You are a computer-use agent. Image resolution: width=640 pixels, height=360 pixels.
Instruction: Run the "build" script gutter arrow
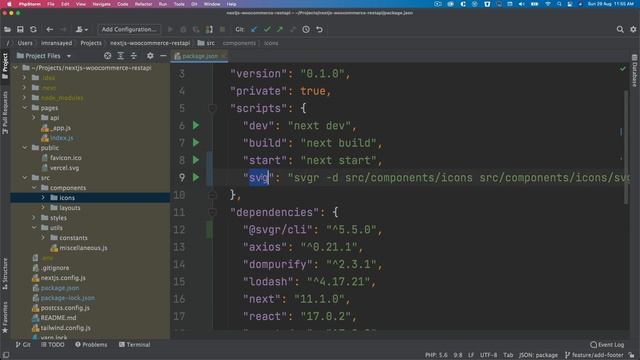point(196,142)
